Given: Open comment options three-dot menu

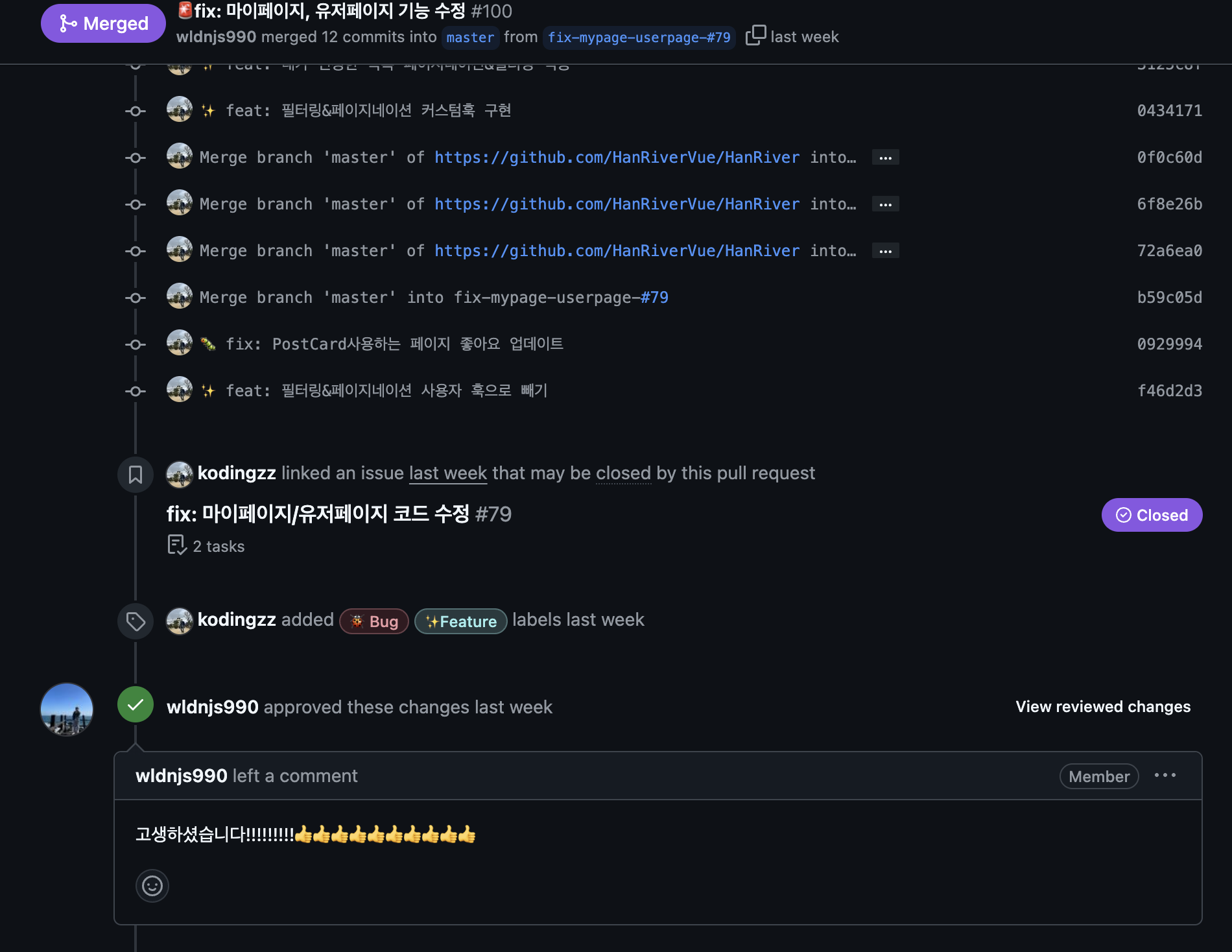Looking at the screenshot, I should [1165, 776].
